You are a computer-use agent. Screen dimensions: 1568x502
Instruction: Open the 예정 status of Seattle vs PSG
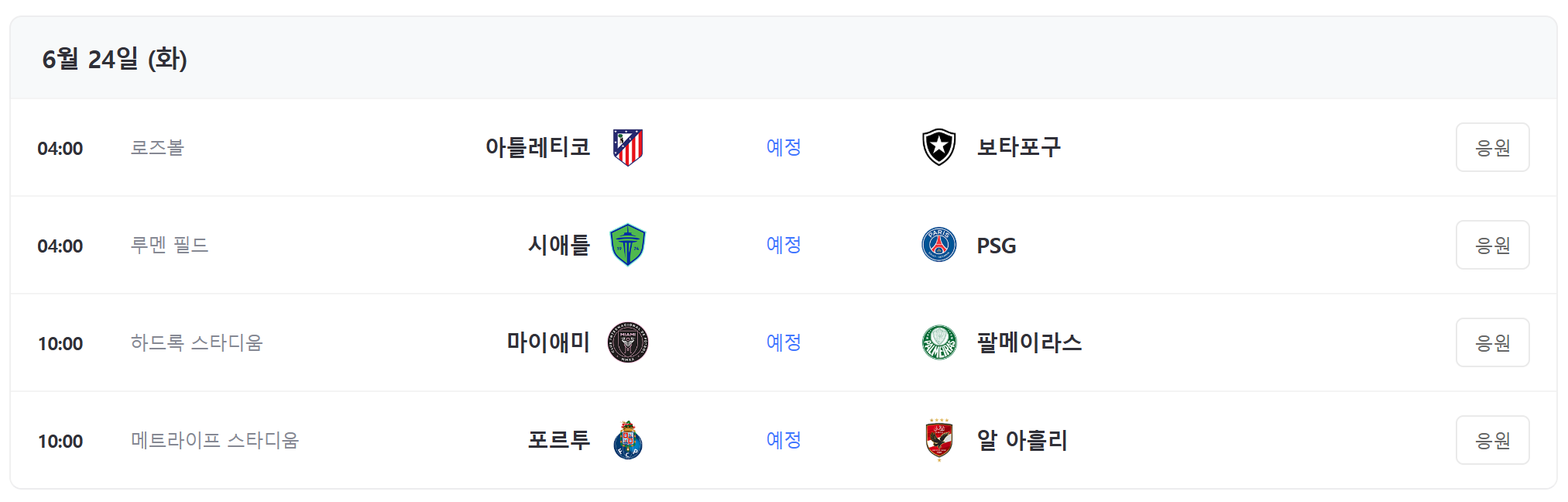tap(783, 245)
